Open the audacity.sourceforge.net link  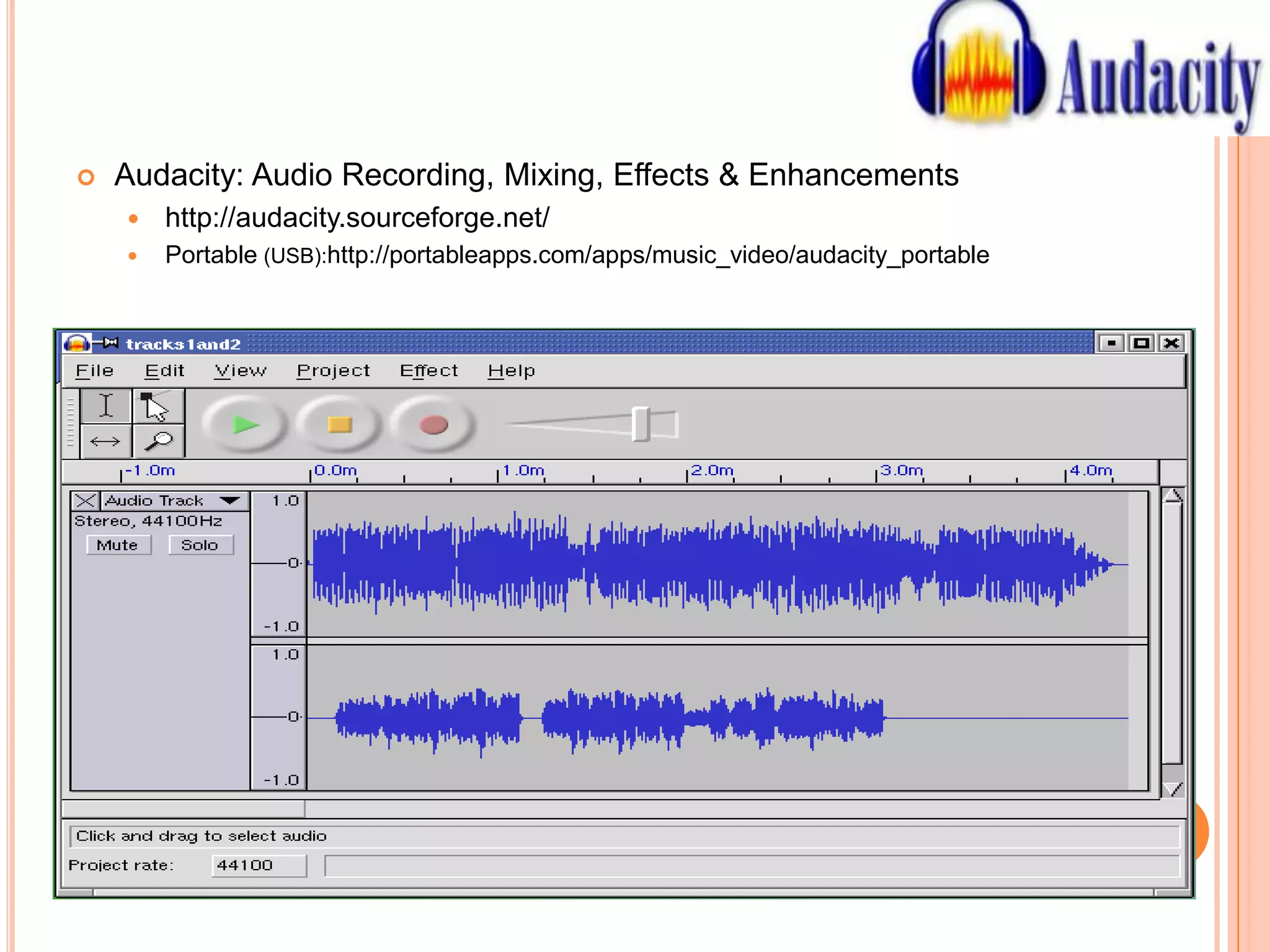click(x=357, y=218)
